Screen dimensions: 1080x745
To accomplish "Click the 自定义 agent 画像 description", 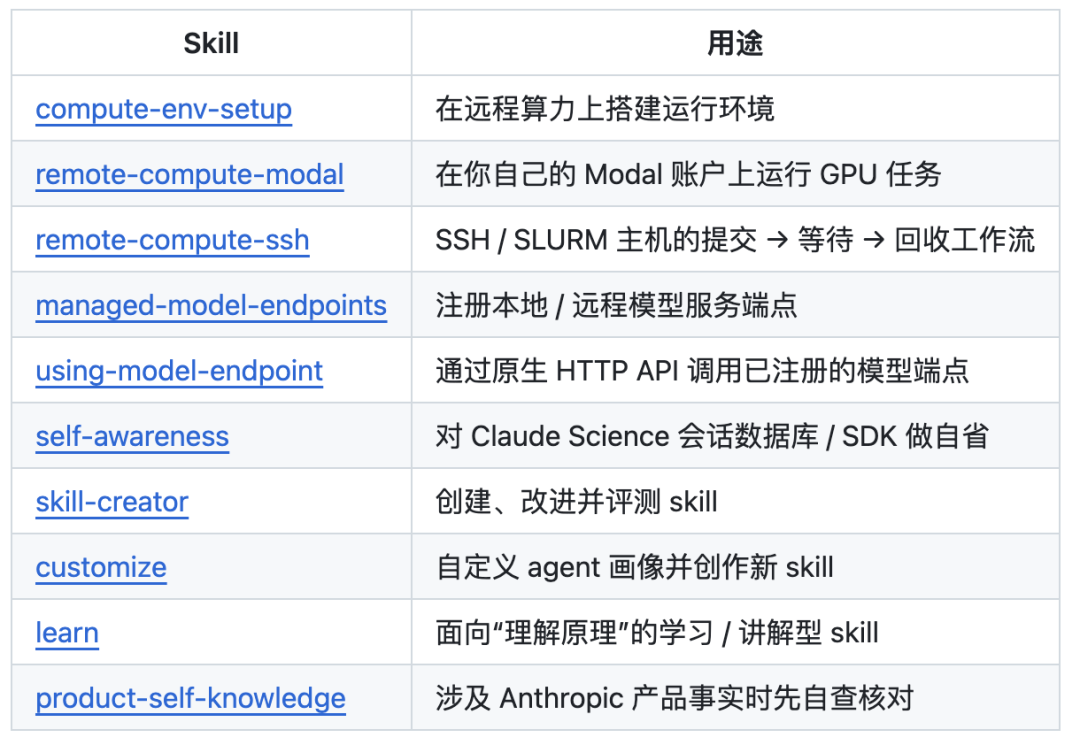I will pyautogui.click(x=634, y=567).
